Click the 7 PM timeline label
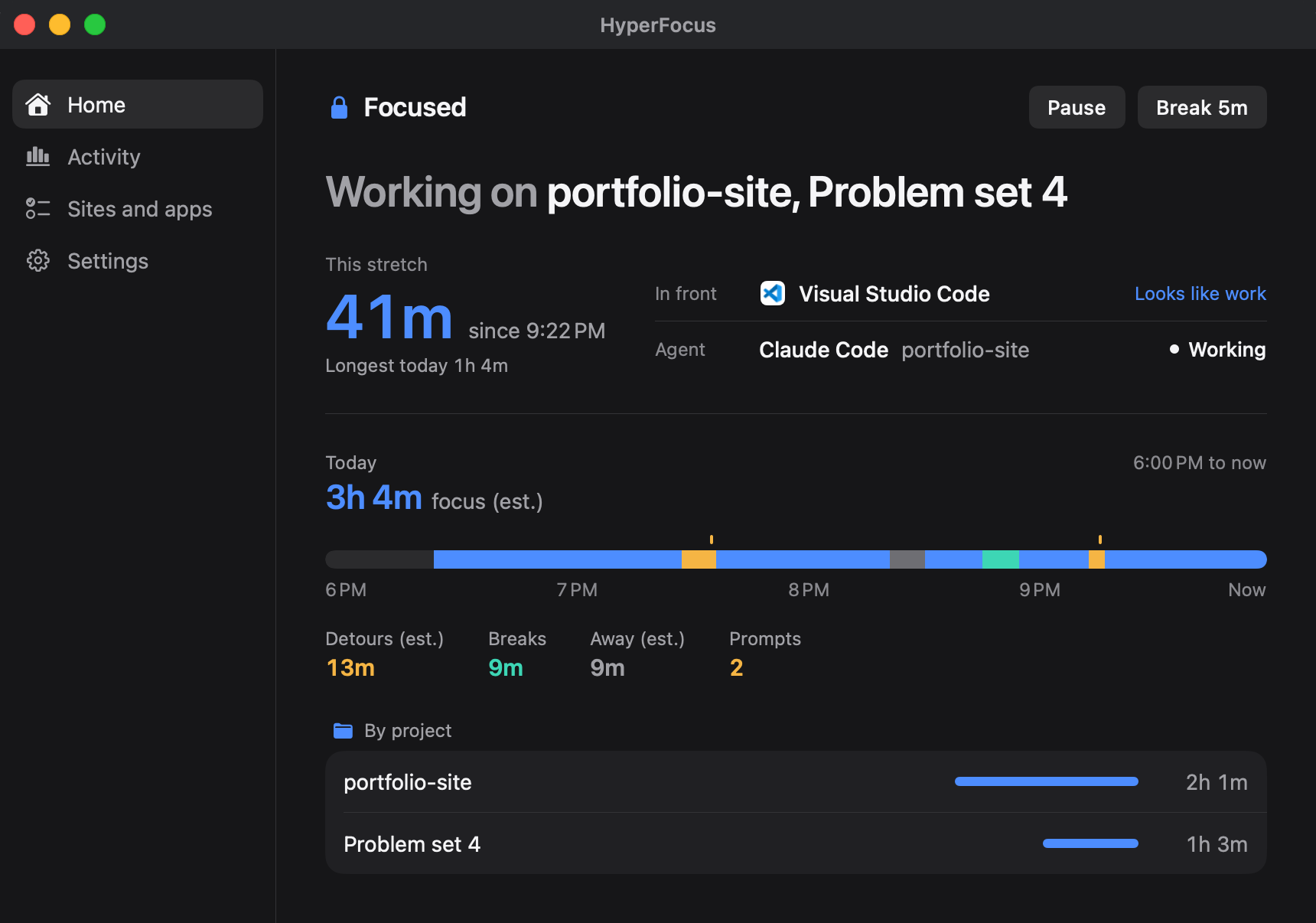The width and height of the screenshot is (1316, 923). pos(577,590)
